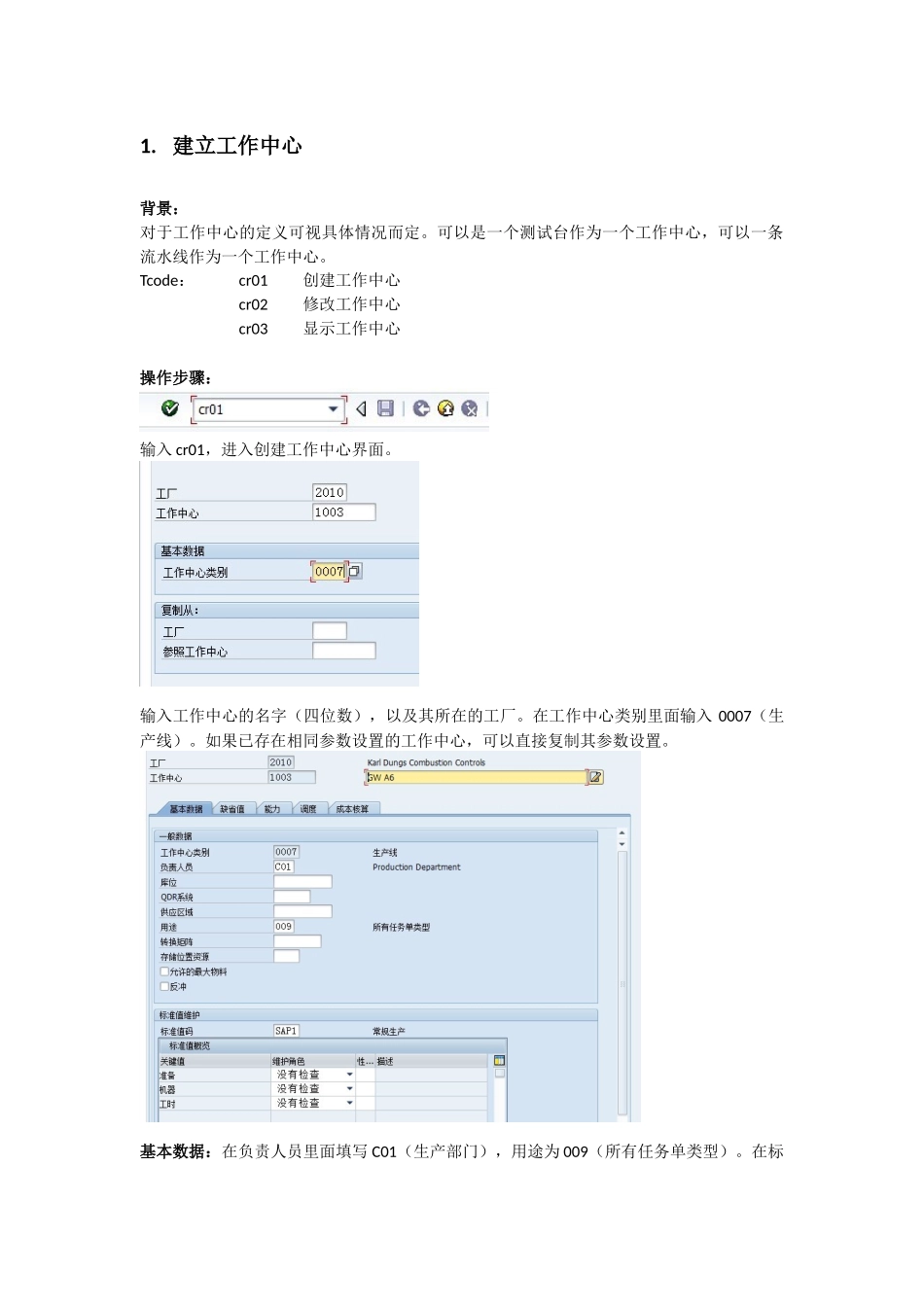924x1307 pixels.
Task: Click the 负责人员 field containing C01
Action: 283,866
